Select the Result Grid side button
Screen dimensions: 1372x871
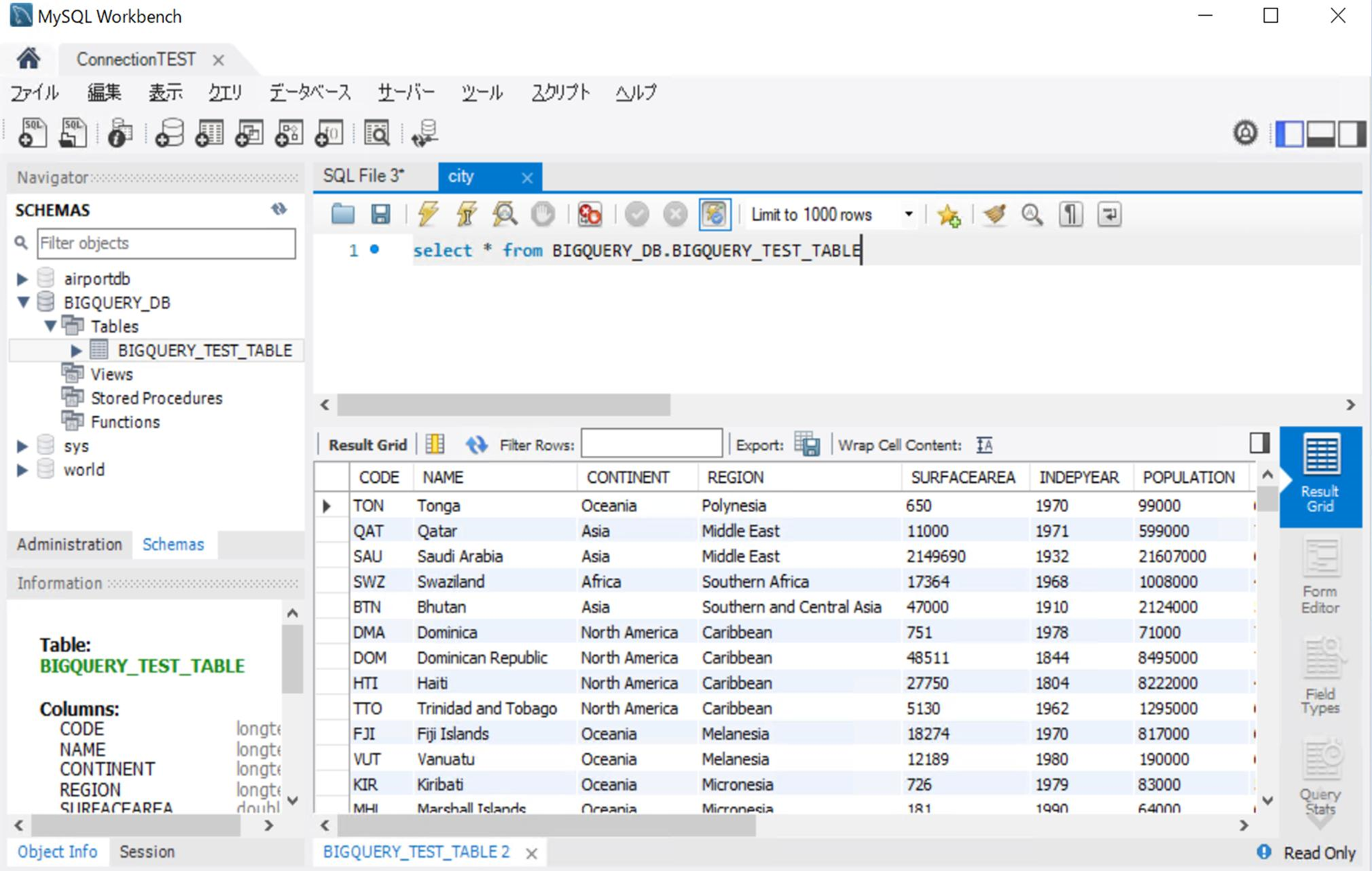click(x=1320, y=477)
